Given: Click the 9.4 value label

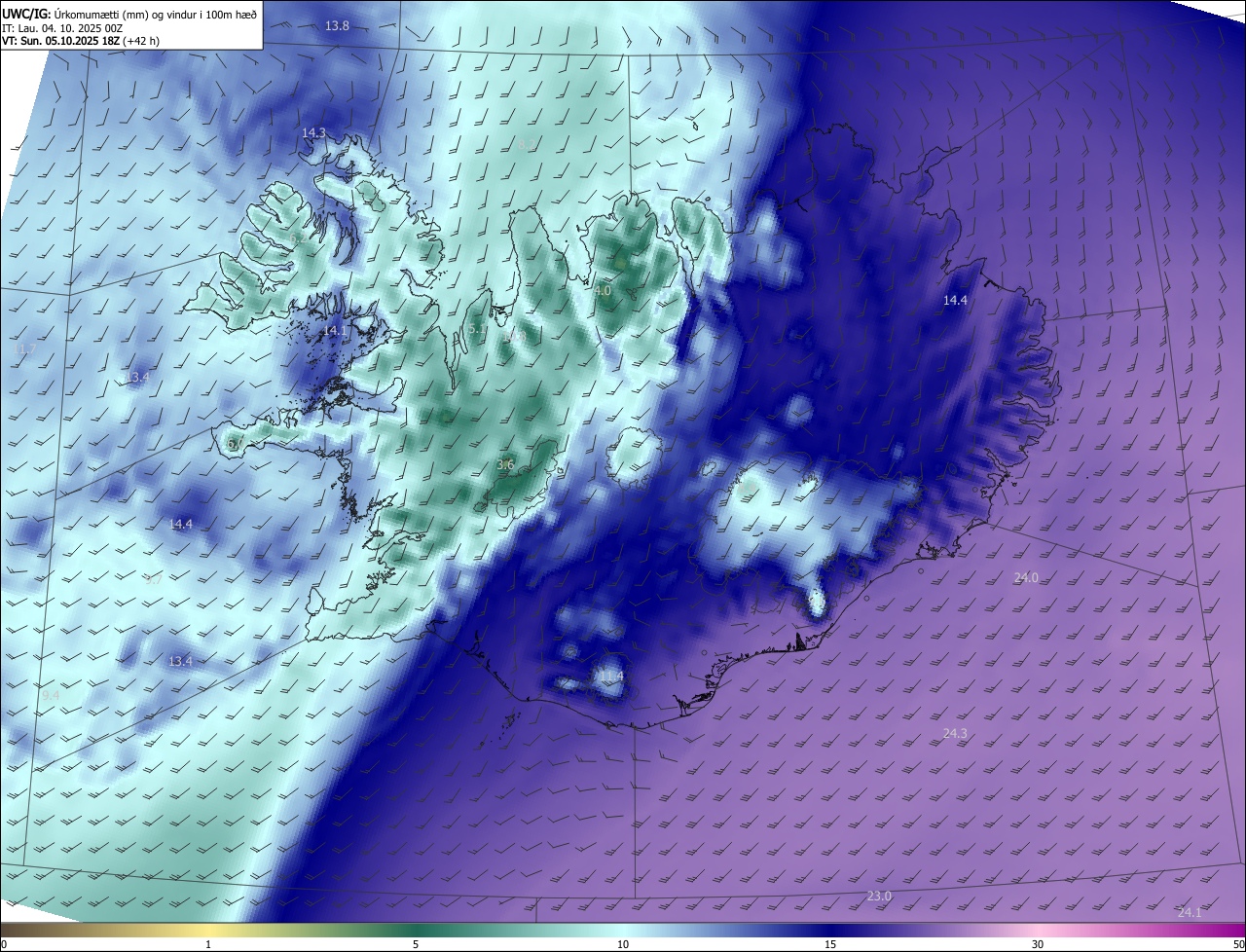Looking at the screenshot, I should [51, 695].
